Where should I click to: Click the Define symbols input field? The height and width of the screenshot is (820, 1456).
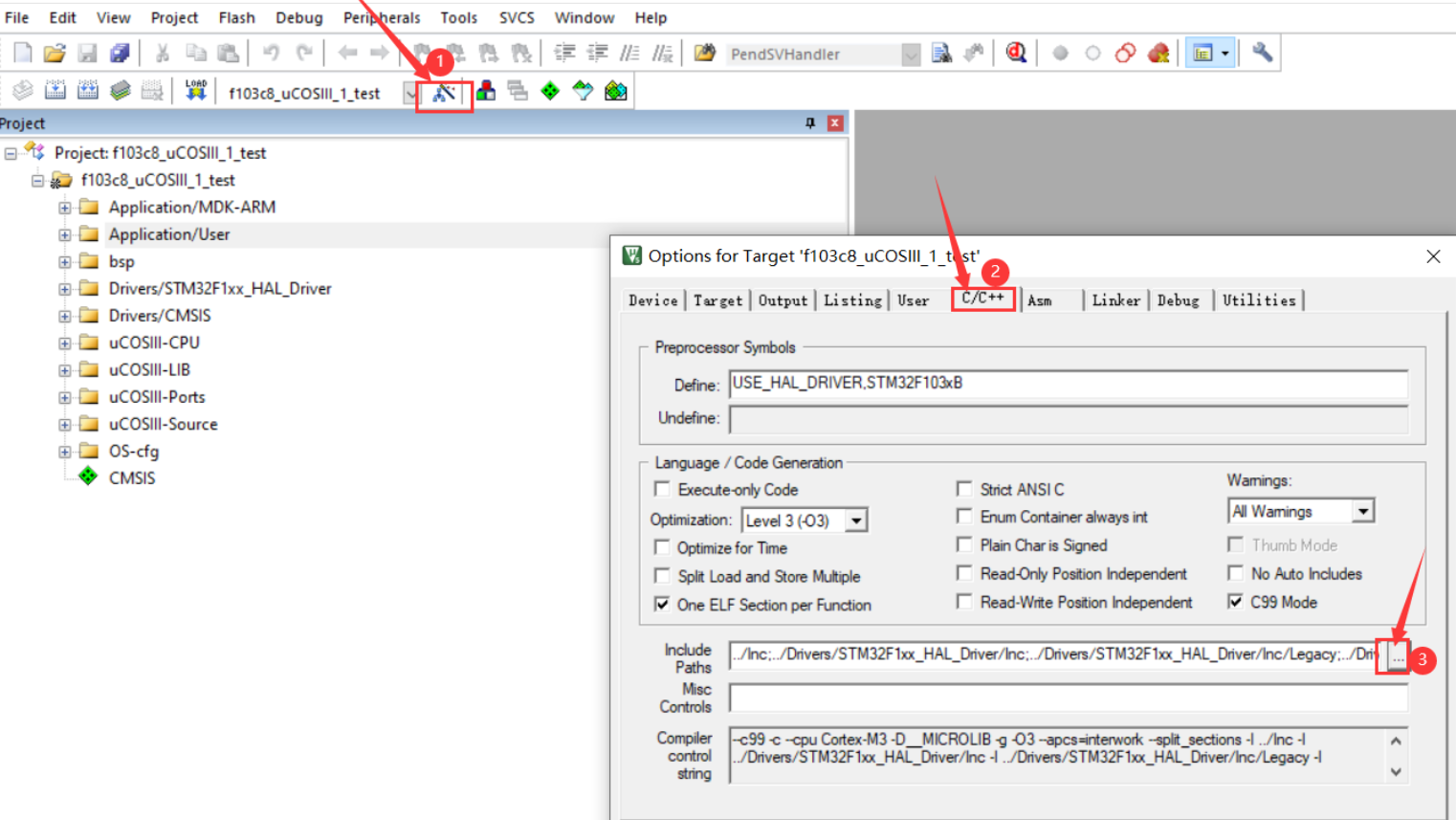[x=1069, y=384]
